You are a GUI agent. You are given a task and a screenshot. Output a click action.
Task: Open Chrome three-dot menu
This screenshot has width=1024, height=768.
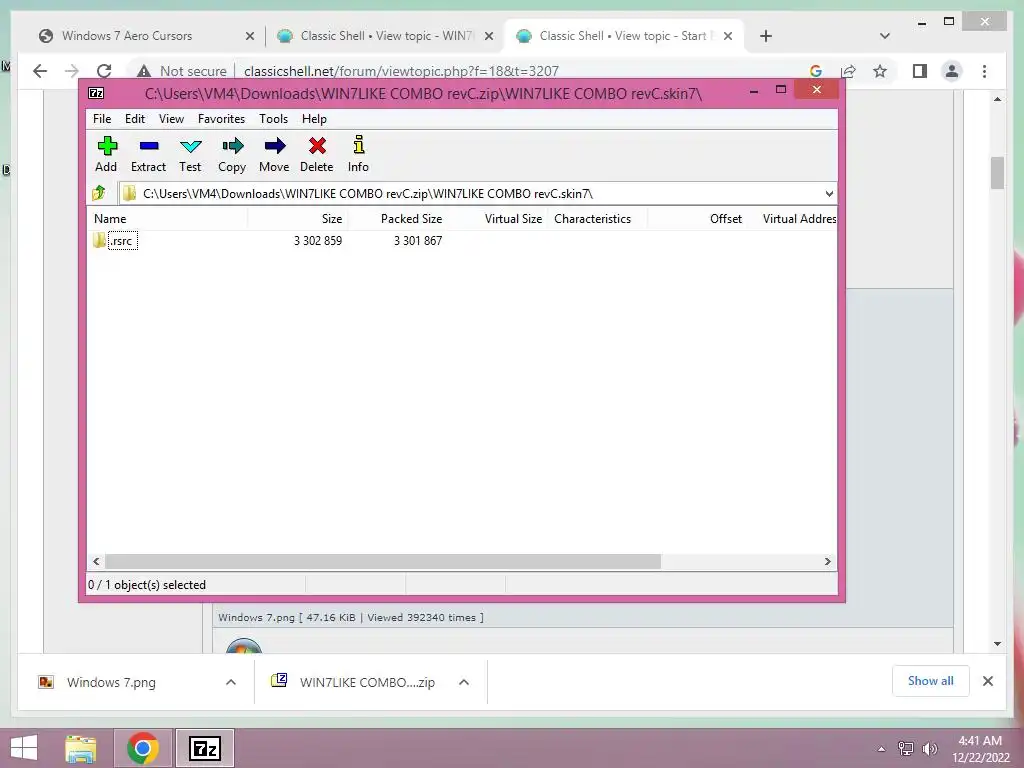click(985, 71)
